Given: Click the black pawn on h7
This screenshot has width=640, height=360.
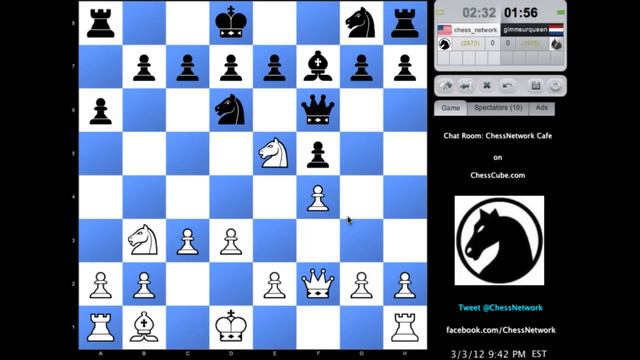Looking at the screenshot, I should click(x=405, y=67).
